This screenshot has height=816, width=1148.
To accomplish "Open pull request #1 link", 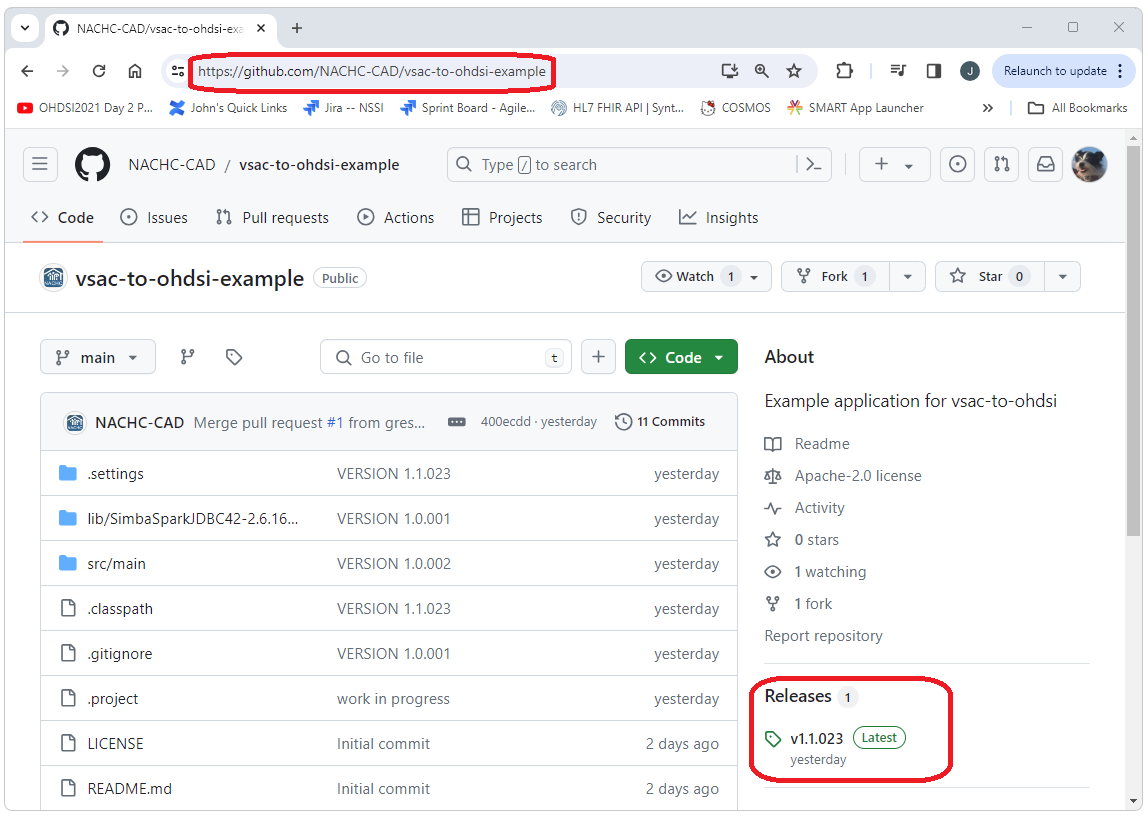I will (335, 422).
